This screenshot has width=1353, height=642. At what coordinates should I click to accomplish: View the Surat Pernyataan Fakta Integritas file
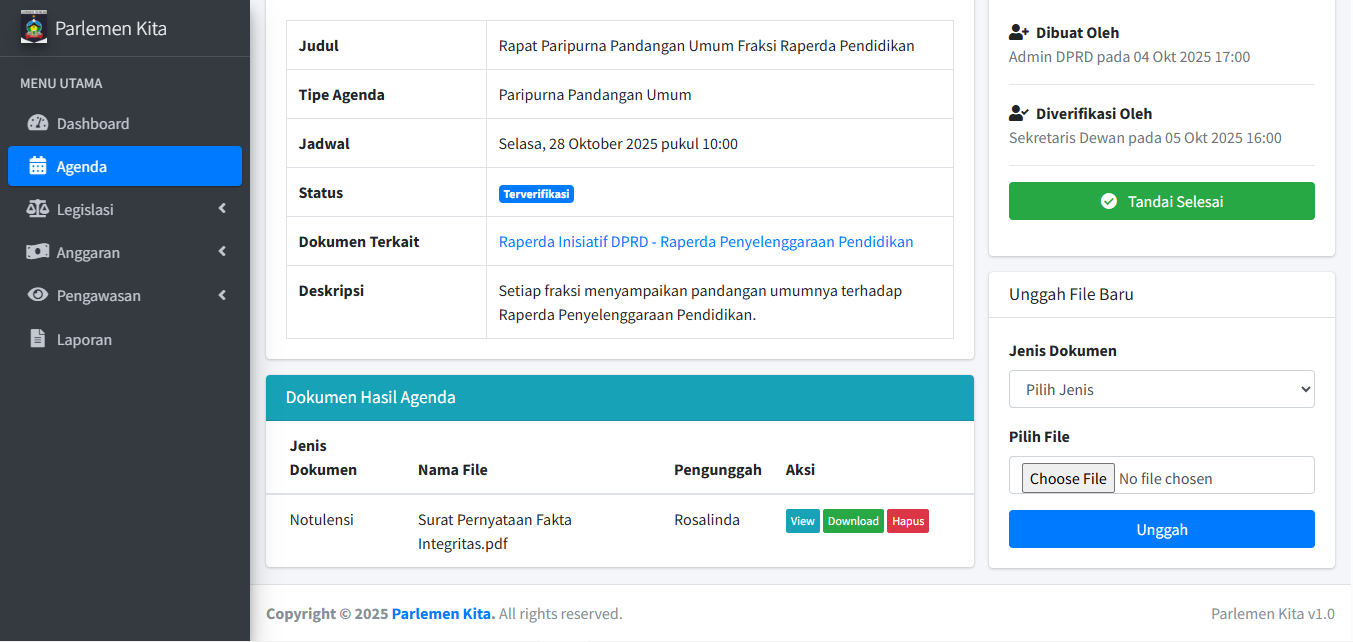tap(802, 521)
